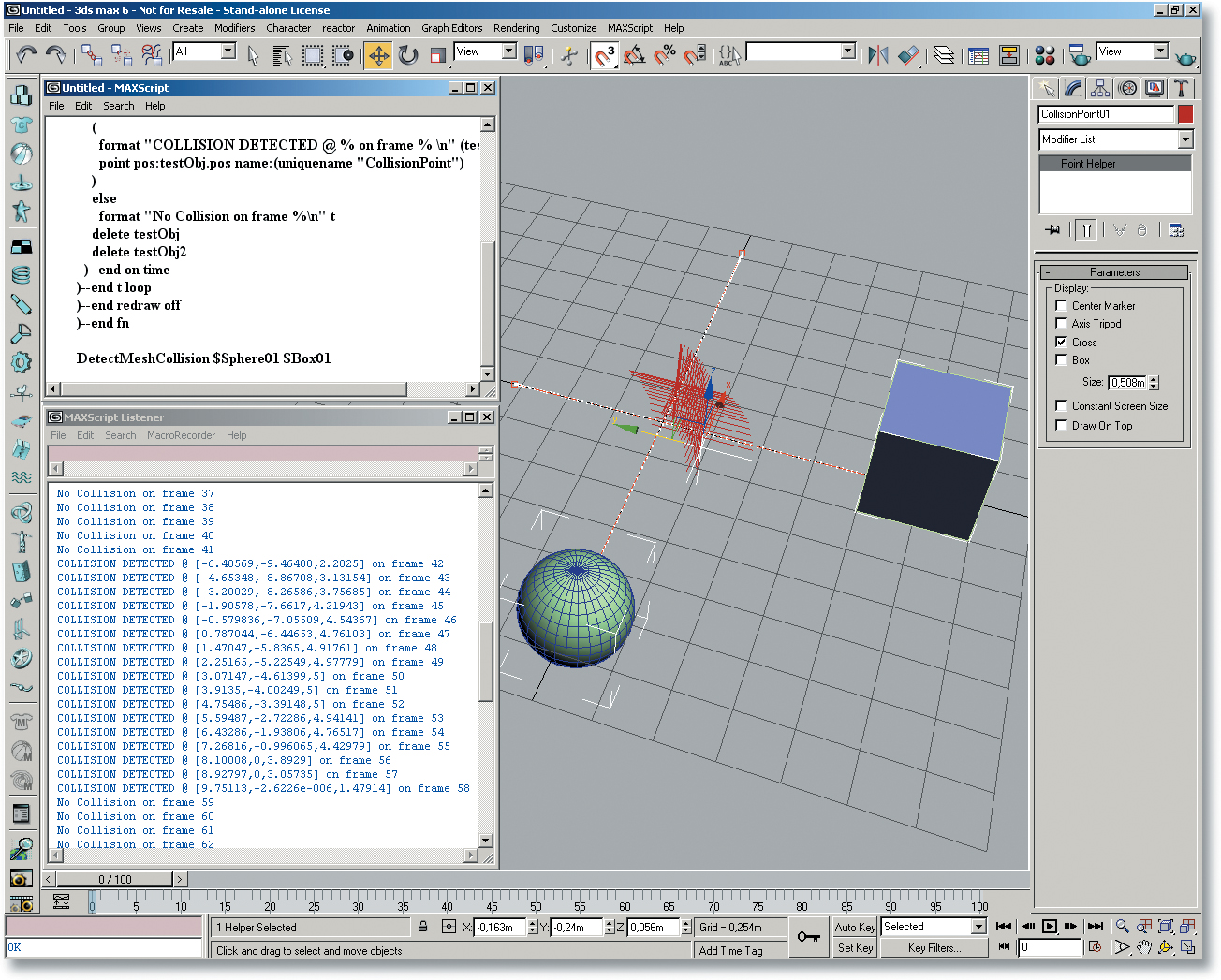This screenshot has width=1221, height=980.
Task: Switch to the Motion command panel tab
Action: tap(1127, 88)
